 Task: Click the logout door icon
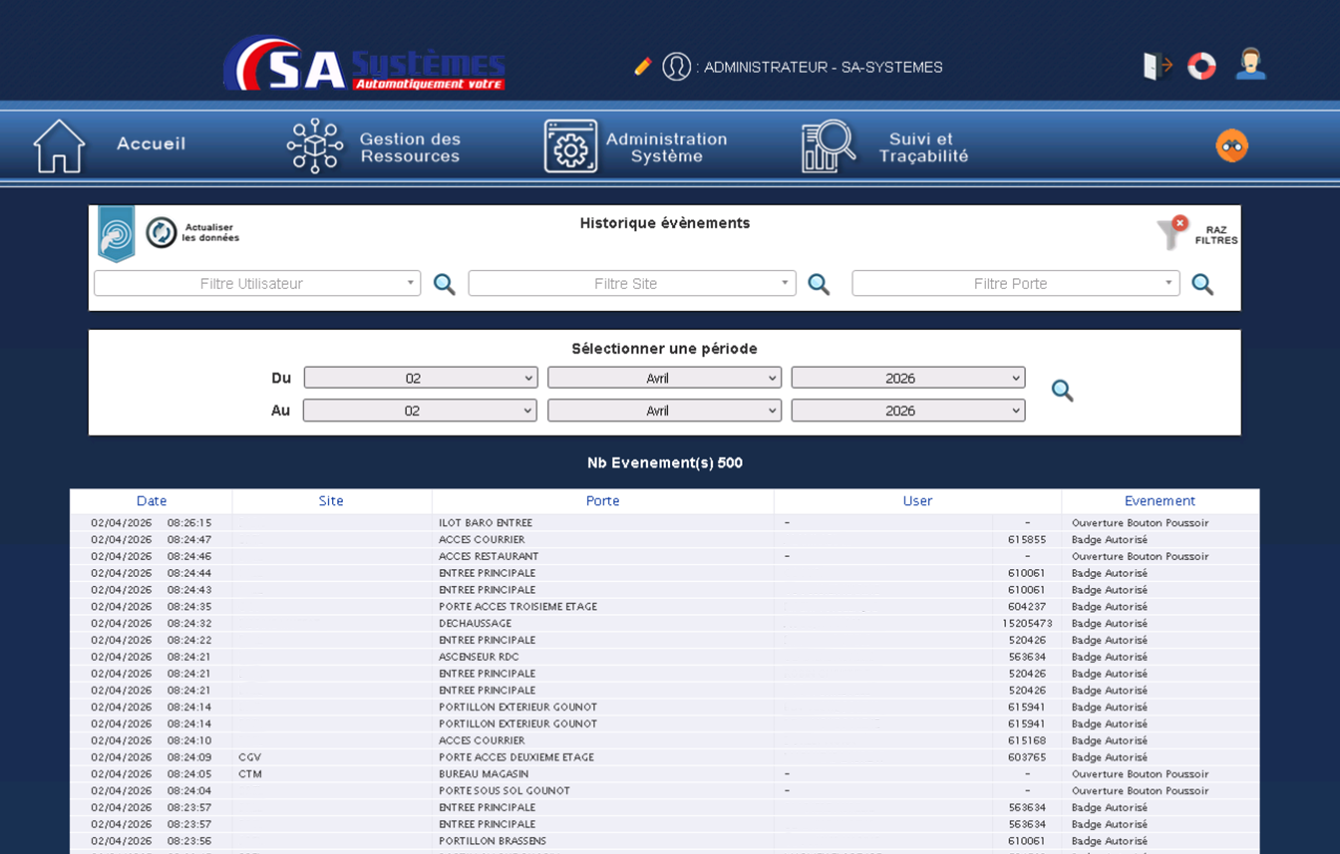[1157, 66]
